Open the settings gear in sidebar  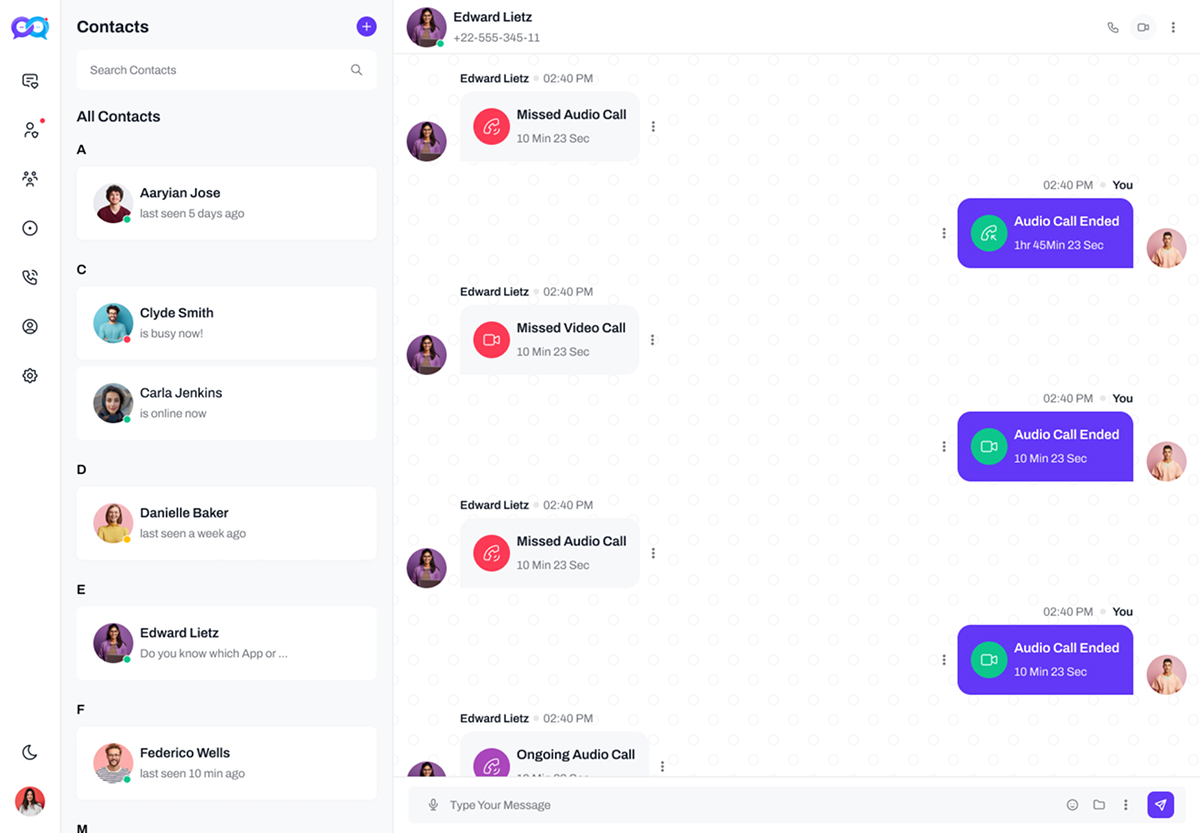(x=30, y=375)
